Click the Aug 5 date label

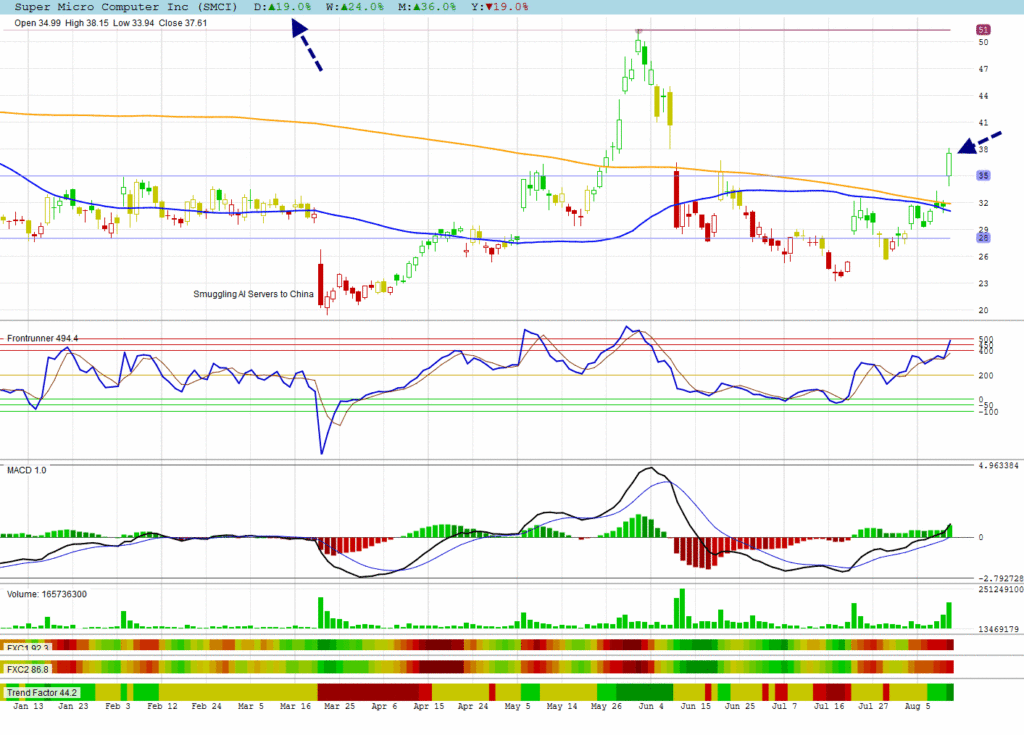[917, 706]
